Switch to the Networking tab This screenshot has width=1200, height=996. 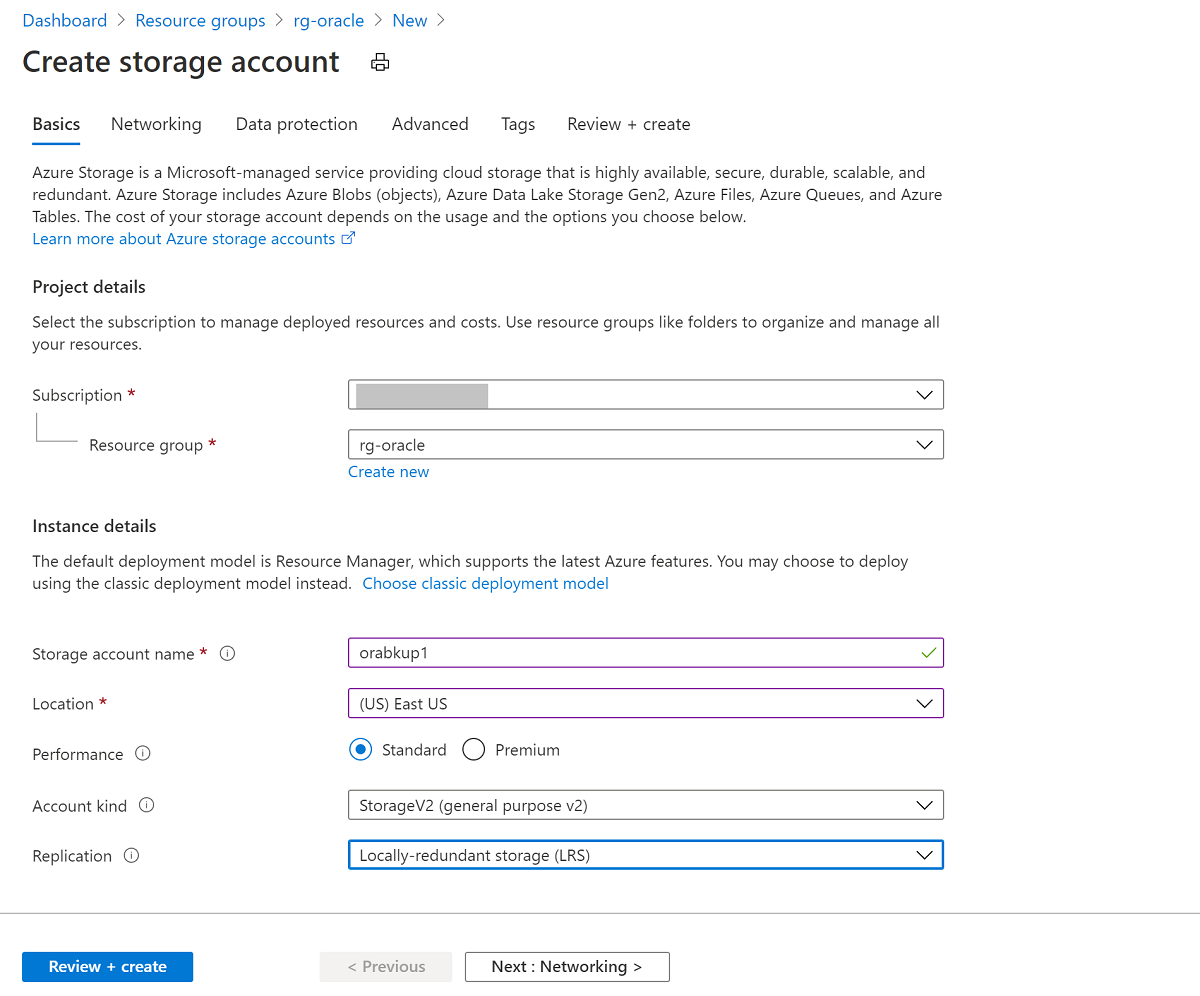pyautogui.click(x=156, y=124)
